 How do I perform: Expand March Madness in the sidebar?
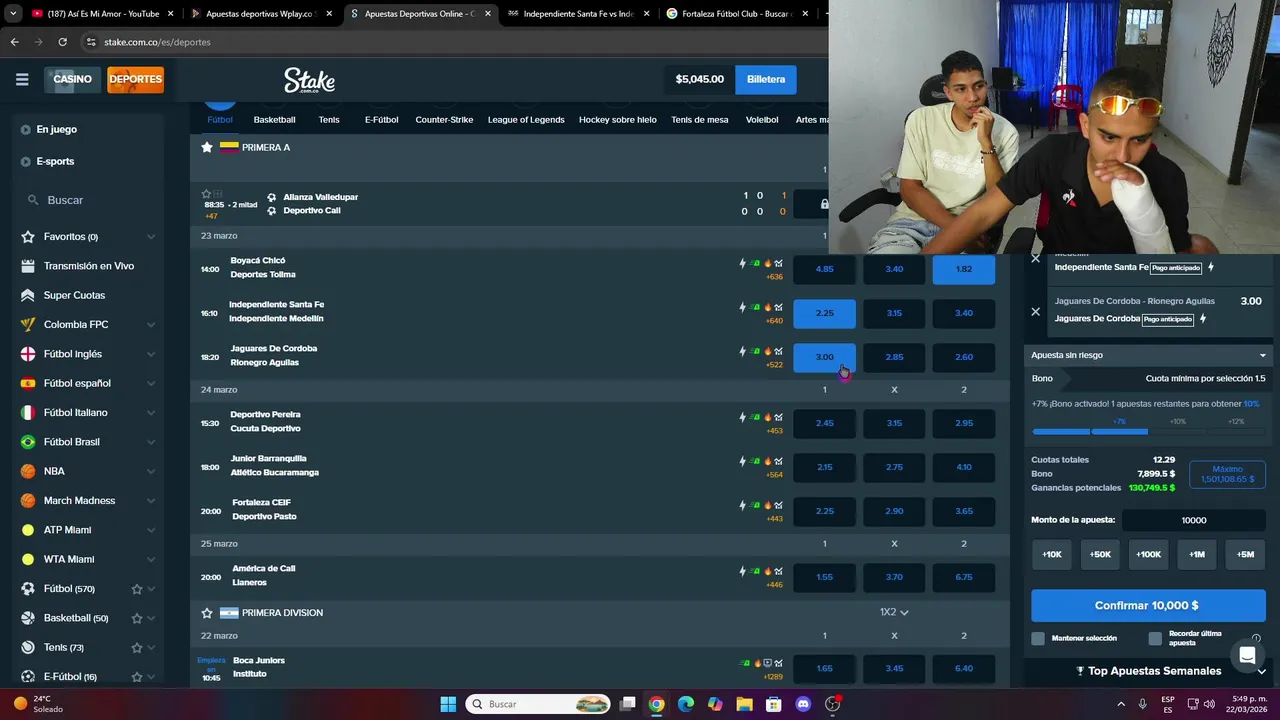(151, 501)
